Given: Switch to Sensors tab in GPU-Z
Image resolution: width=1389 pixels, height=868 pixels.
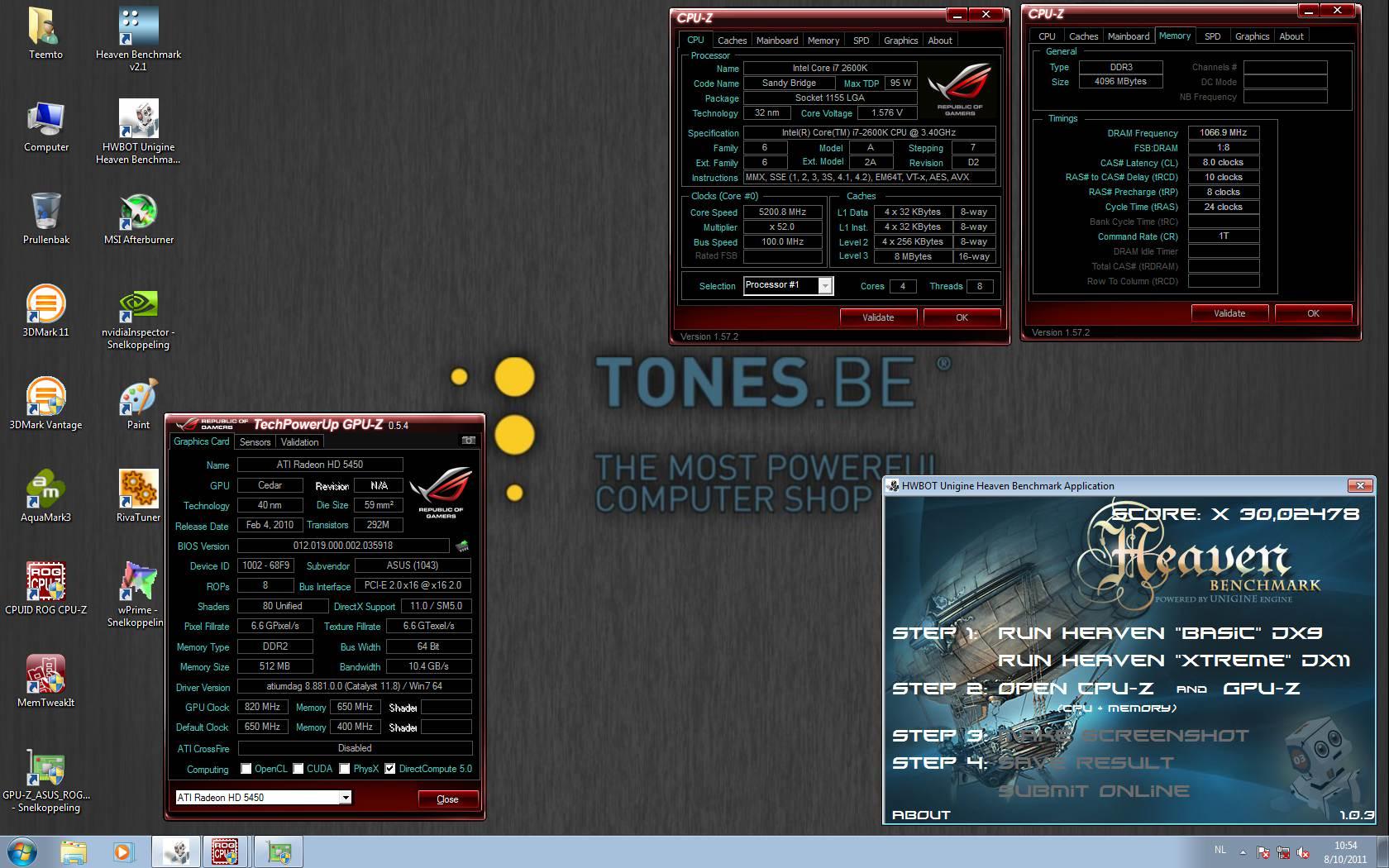Looking at the screenshot, I should coord(255,442).
